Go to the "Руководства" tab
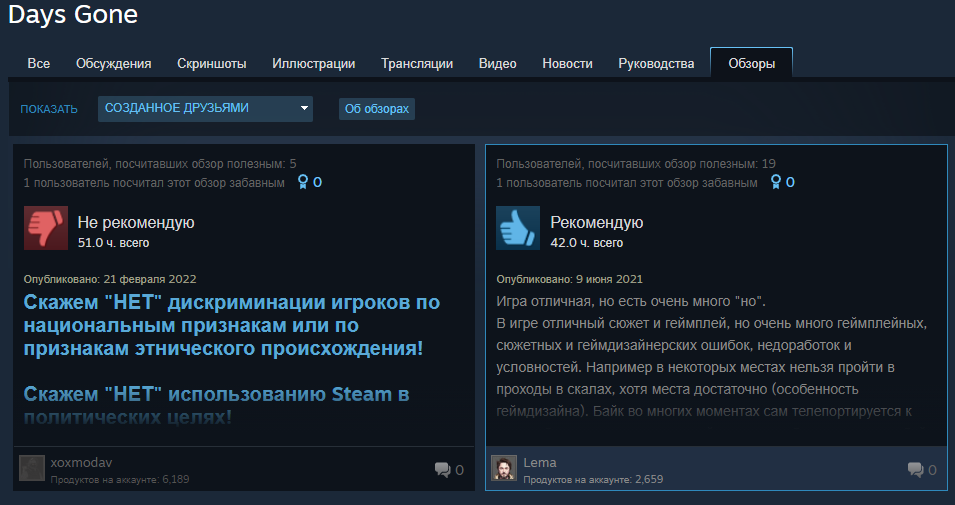This screenshot has height=505, width=955. pos(656,63)
